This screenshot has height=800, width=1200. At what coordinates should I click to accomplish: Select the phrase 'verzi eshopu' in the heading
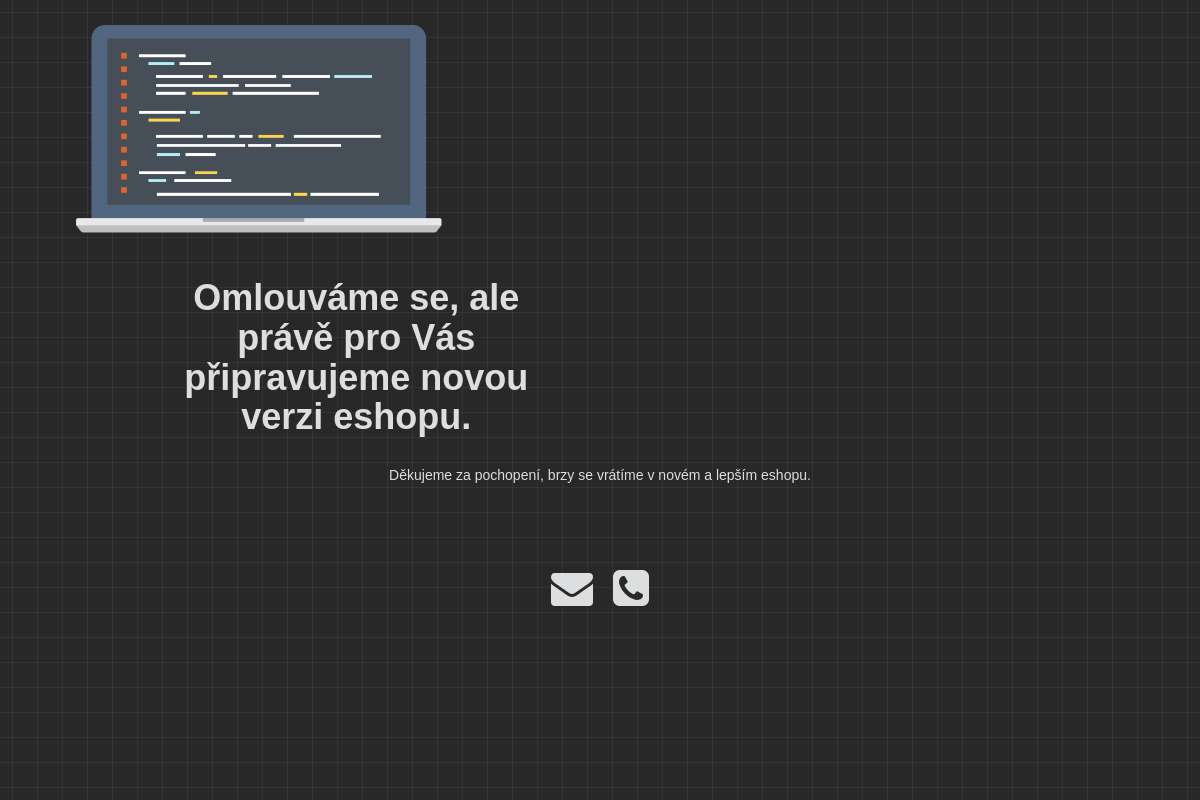356,416
